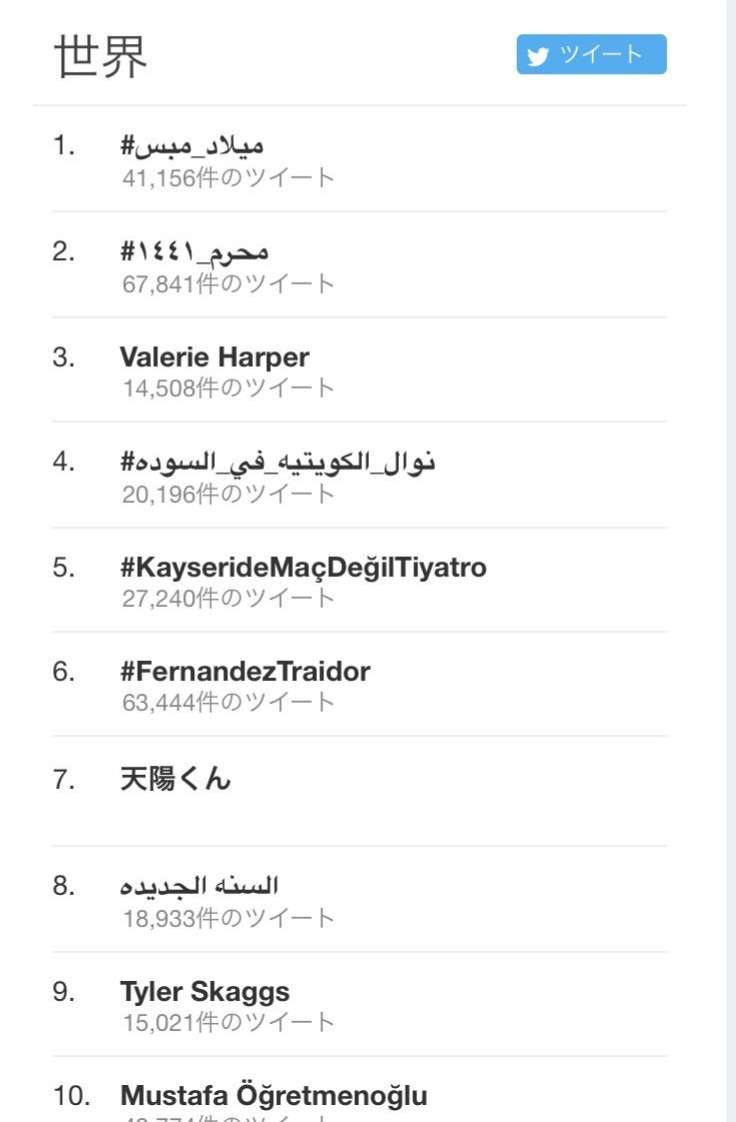The height and width of the screenshot is (1122, 736).
Task: Open the first-ranked Arabic hashtag trend
Action: click(192, 145)
